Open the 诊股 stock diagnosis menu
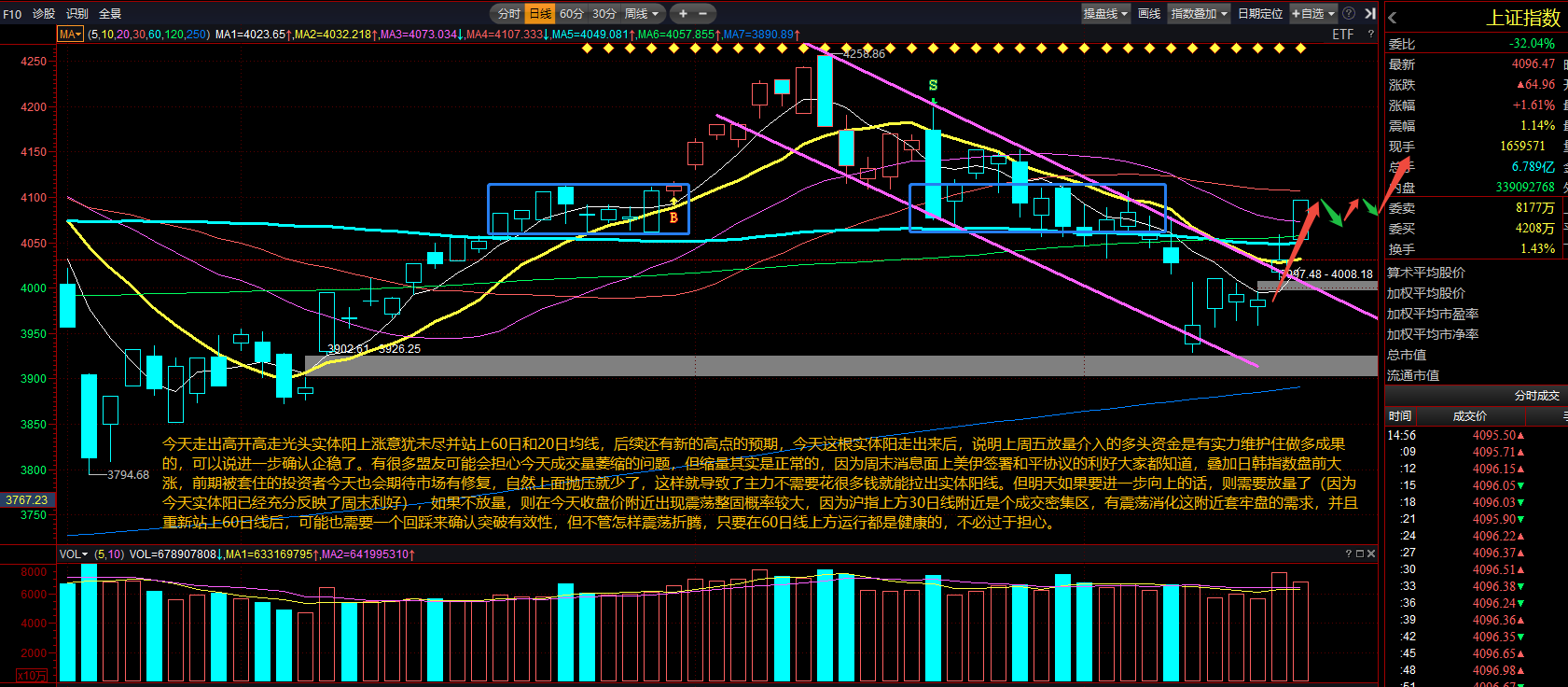Screen dimensions: 1568x687 [x=44, y=13]
